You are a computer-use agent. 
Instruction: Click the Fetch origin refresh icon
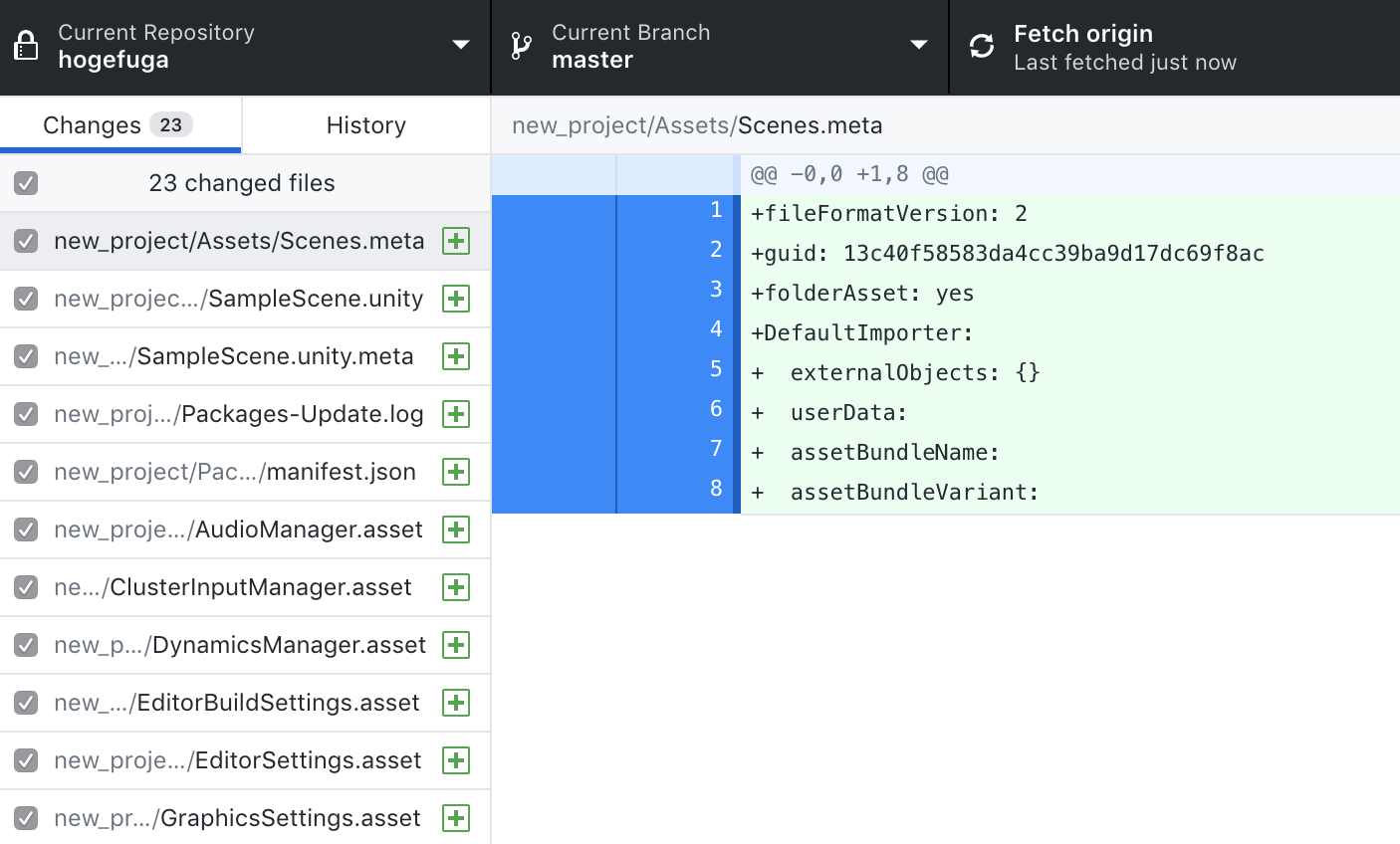point(982,45)
